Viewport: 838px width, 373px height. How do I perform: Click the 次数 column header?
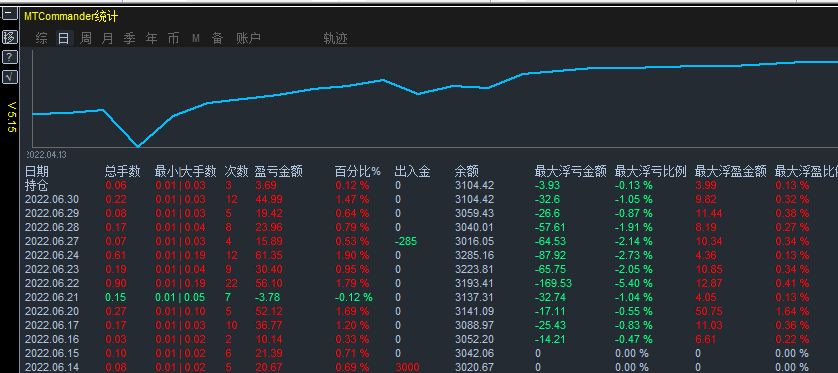[236, 172]
